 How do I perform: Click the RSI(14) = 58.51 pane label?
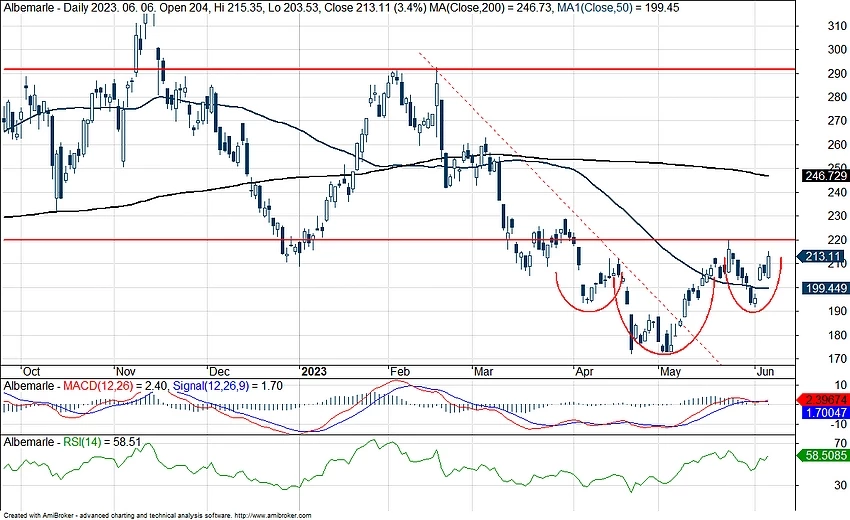102,442
